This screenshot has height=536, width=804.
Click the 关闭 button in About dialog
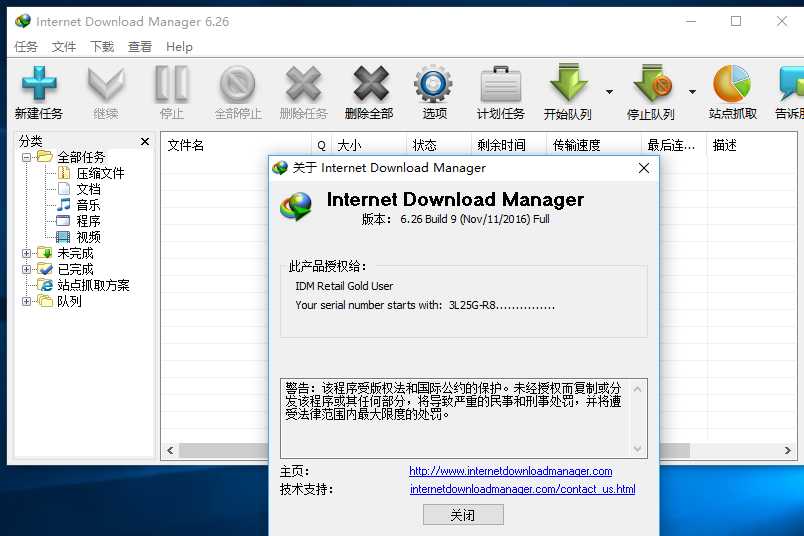click(x=463, y=514)
